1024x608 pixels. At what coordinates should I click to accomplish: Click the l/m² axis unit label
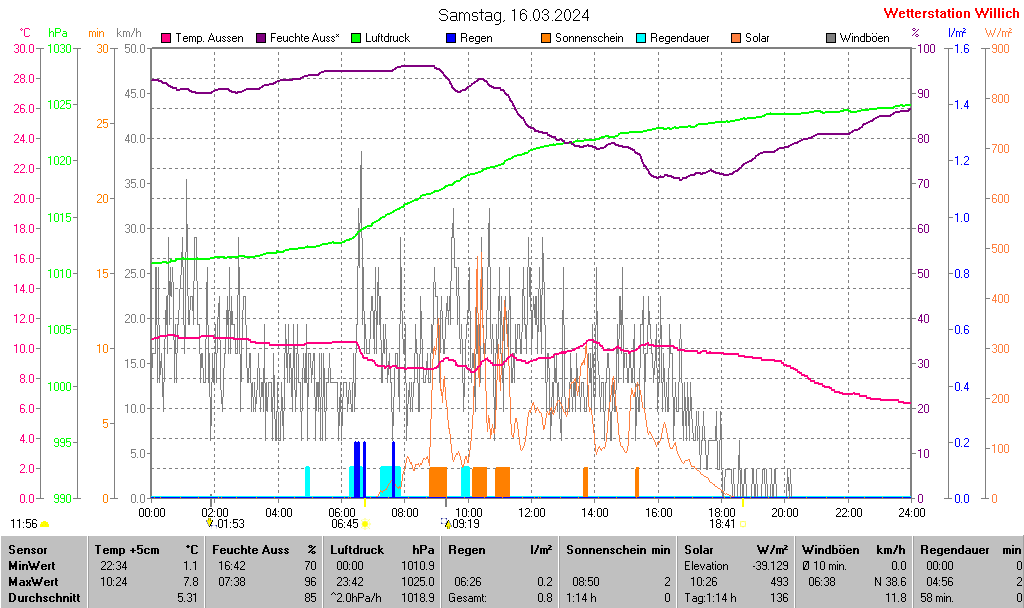(957, 33)
